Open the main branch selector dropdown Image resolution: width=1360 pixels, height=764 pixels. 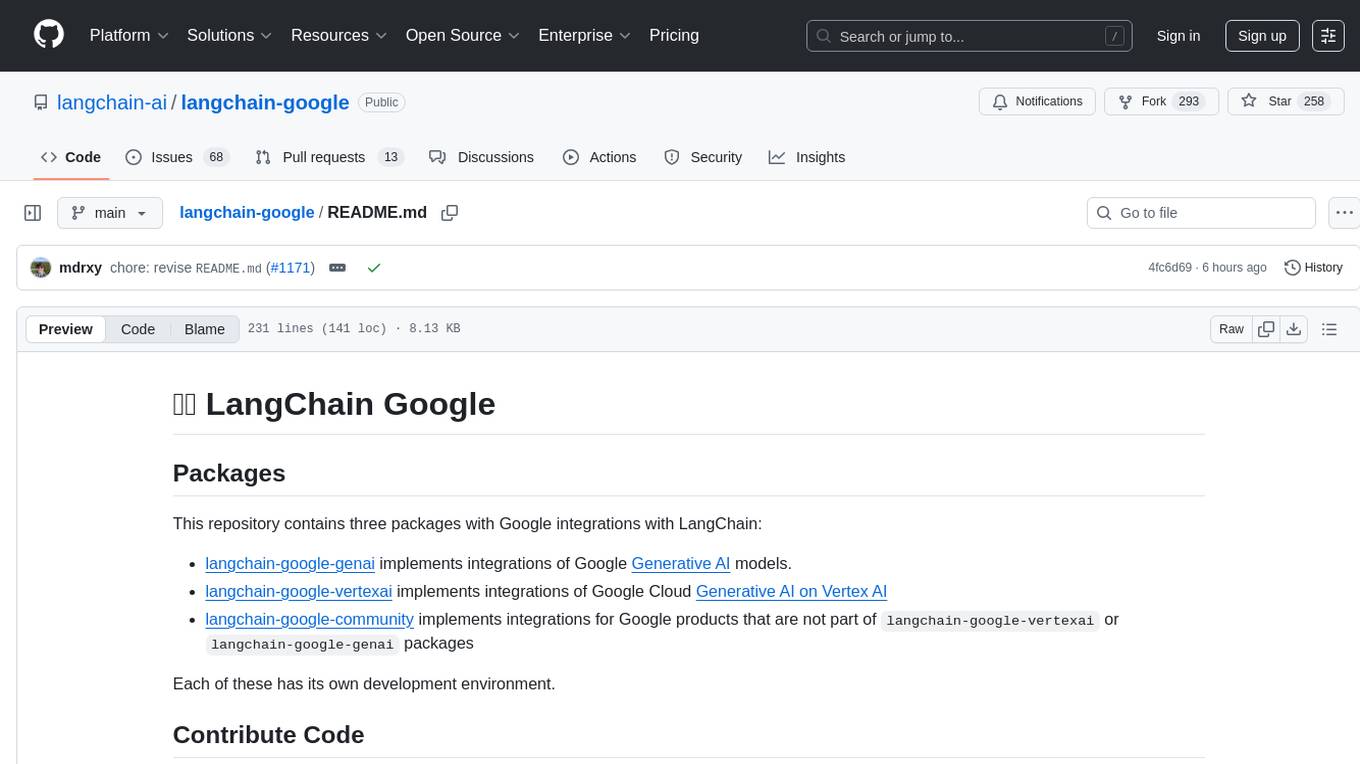(x=110, y=213)
